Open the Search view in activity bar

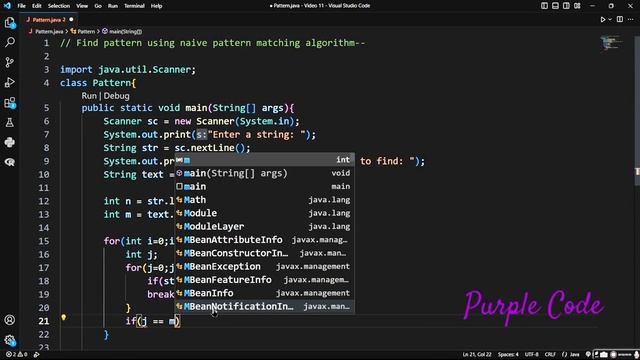coord(10,42)
